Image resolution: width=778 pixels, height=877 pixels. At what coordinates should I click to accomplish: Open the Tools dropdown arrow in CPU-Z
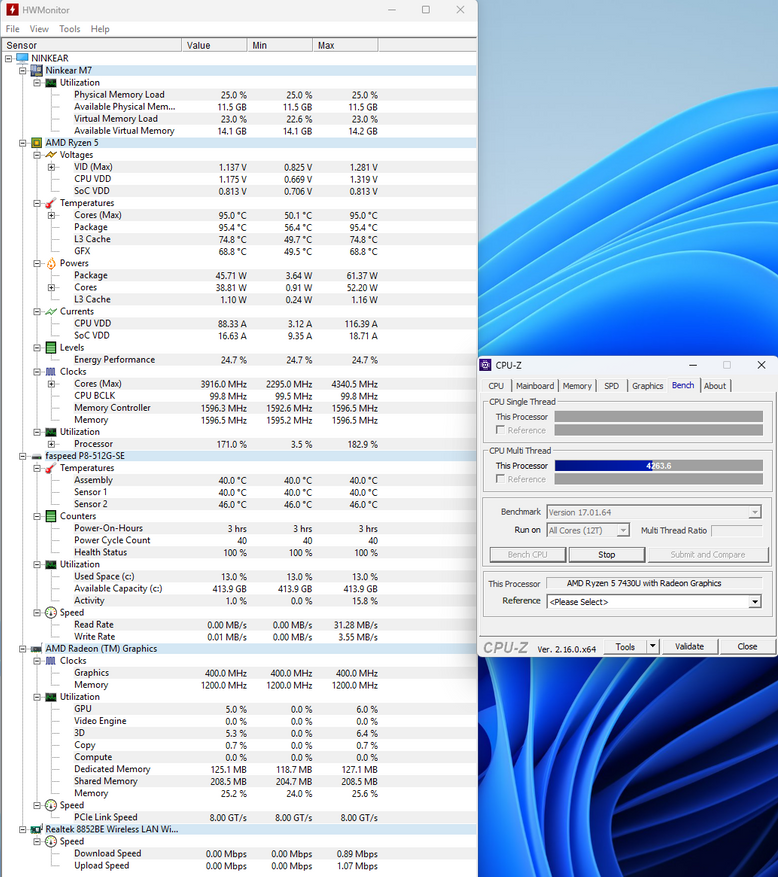pyautogui.click(x=652, y=647)
